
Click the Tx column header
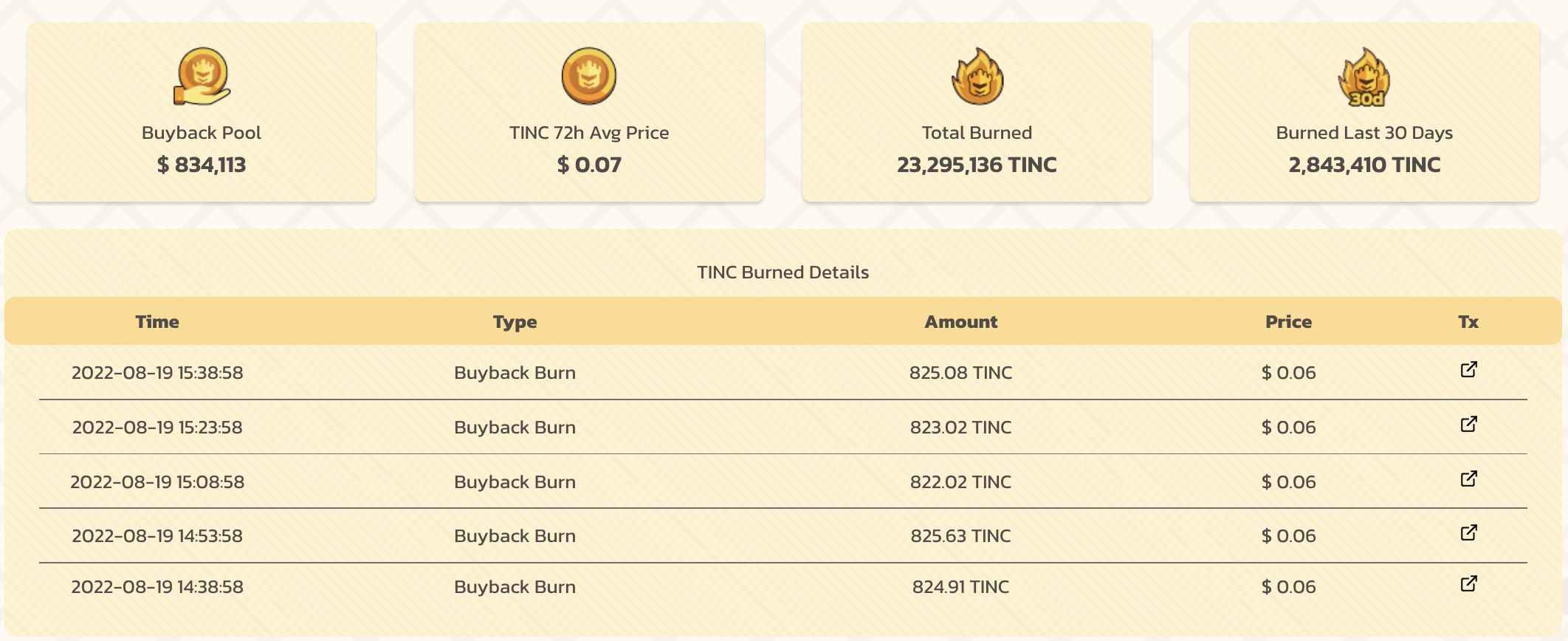click(x=1471, y=322)
